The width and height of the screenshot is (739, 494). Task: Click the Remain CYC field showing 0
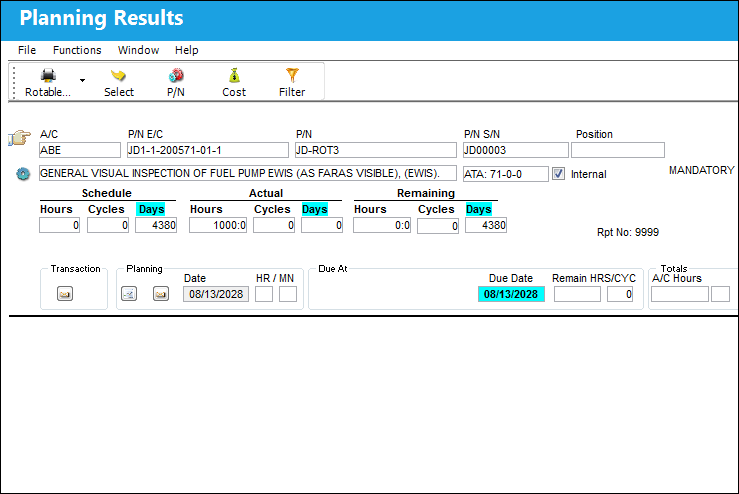(x=620, y=294)
